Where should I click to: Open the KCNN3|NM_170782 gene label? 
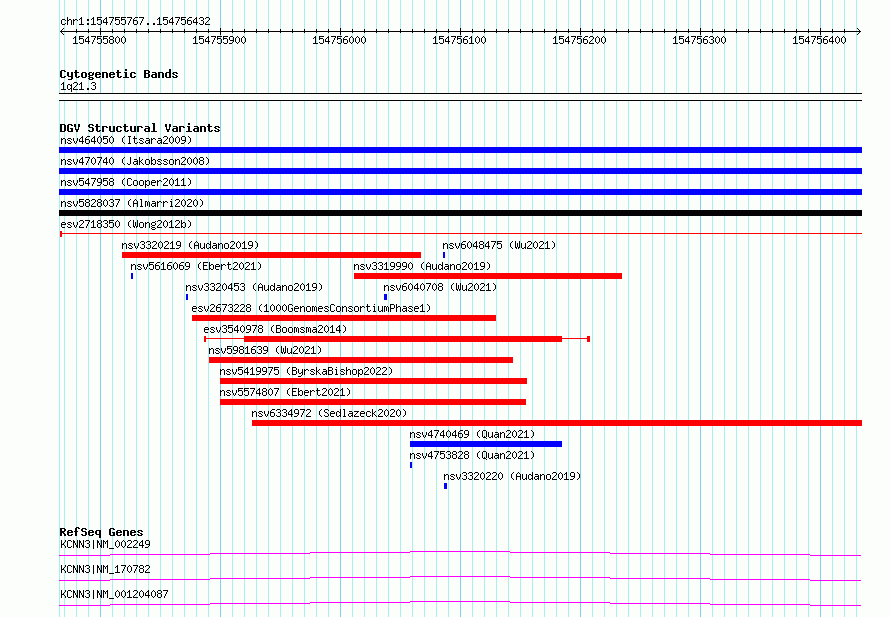click(105, 569)
